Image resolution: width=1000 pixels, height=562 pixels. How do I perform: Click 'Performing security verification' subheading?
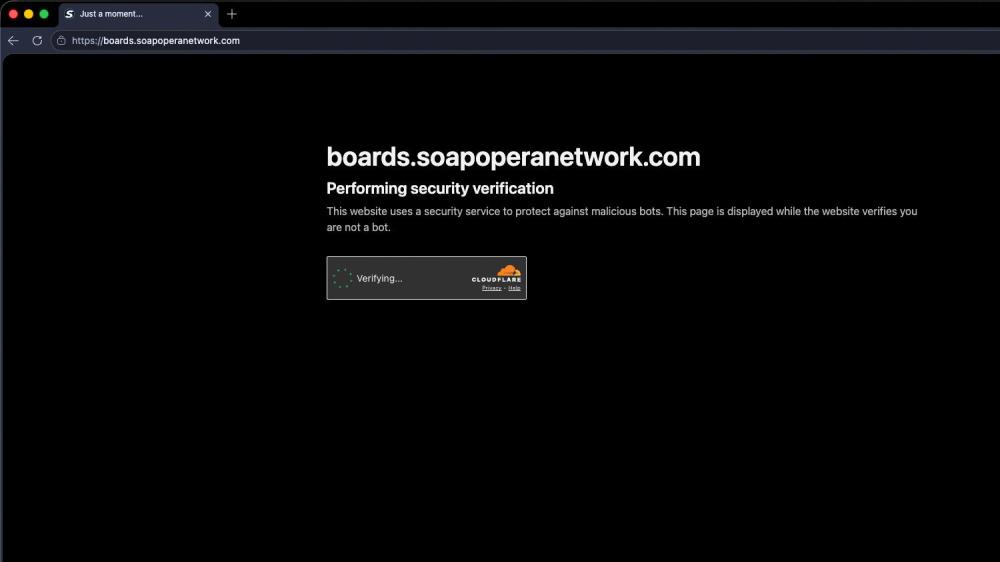pos(440,188)
